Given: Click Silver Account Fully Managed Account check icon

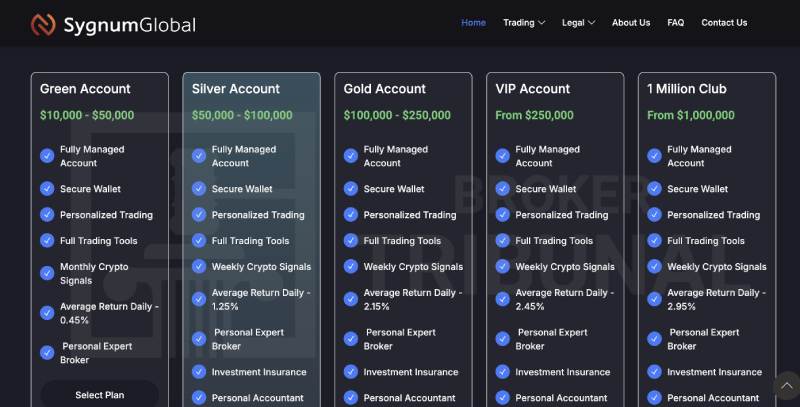Looking at the screenshot, I should pos(199,156).
